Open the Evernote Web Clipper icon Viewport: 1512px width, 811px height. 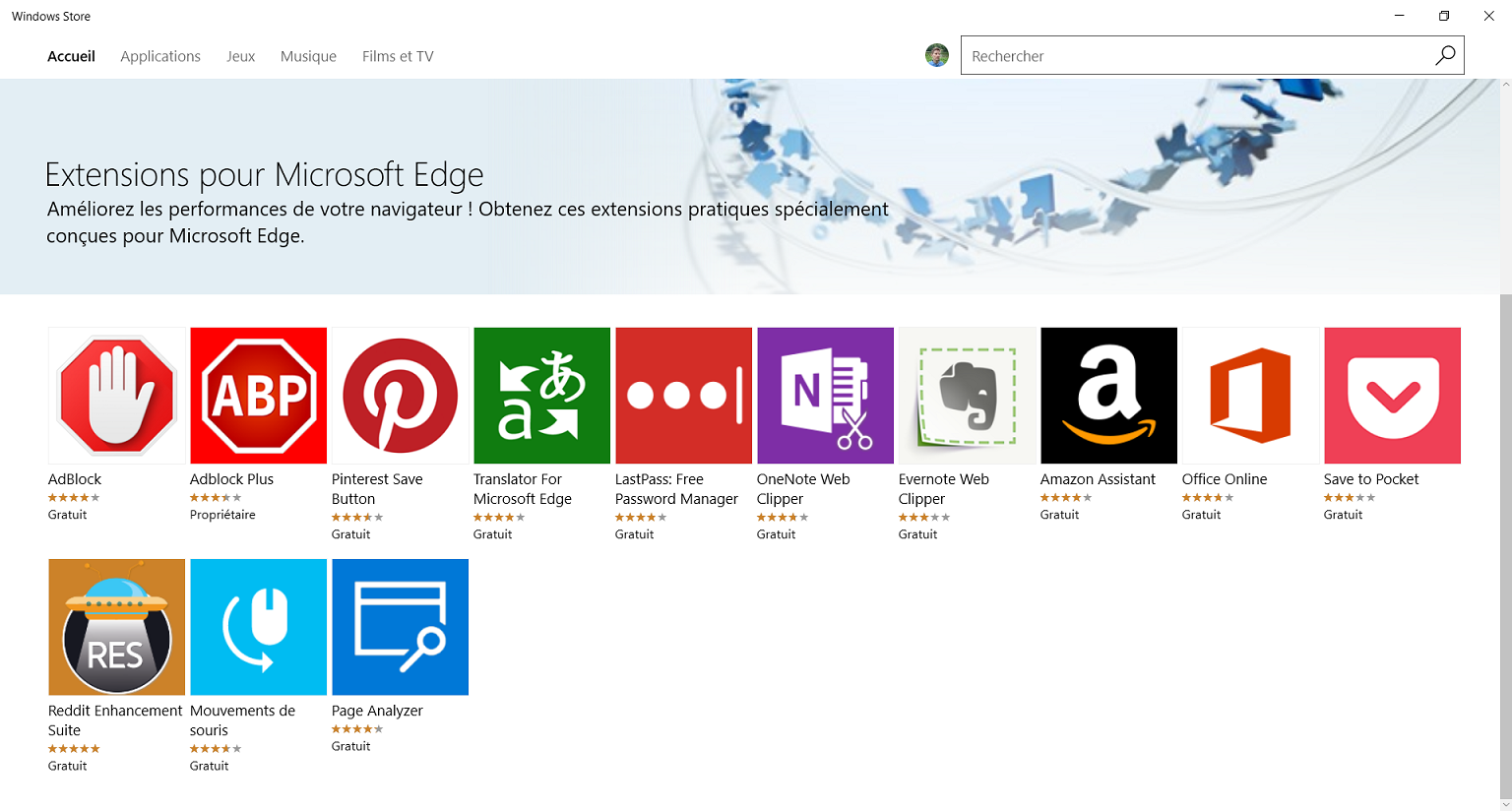coord(967,396)
